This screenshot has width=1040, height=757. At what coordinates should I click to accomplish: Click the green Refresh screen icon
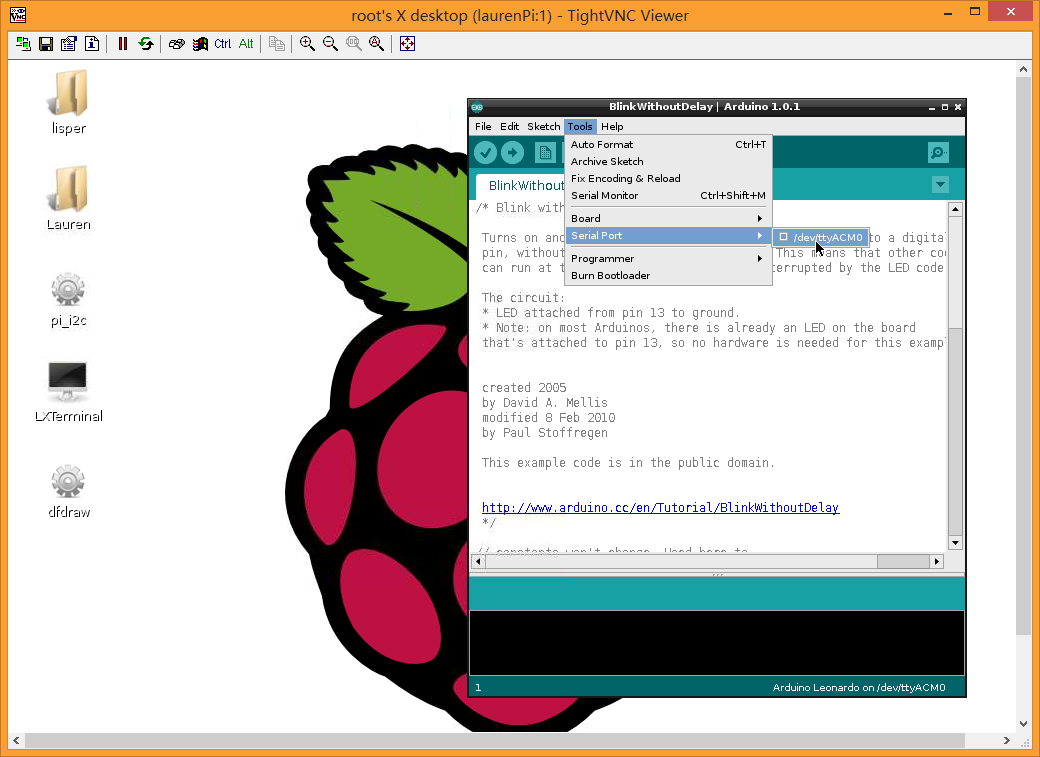[x=146, y=44]
